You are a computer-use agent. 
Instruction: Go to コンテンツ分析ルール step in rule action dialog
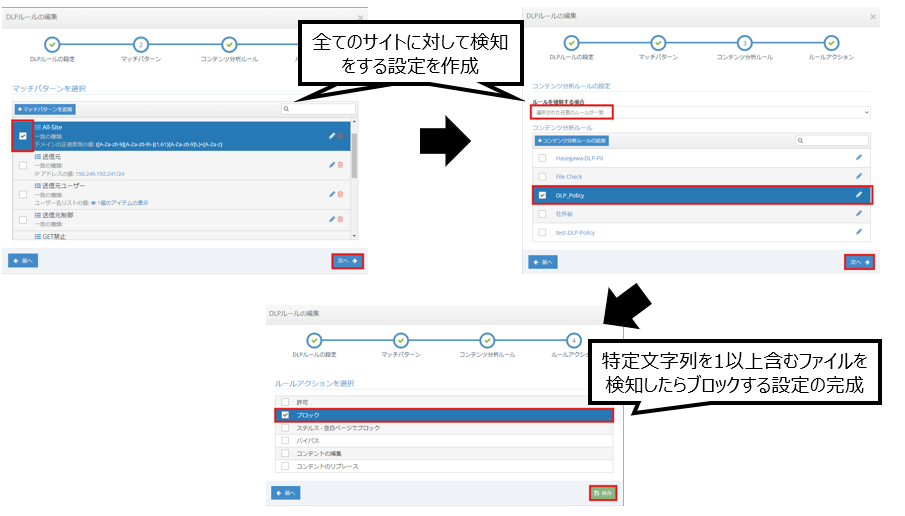(487, 341)
